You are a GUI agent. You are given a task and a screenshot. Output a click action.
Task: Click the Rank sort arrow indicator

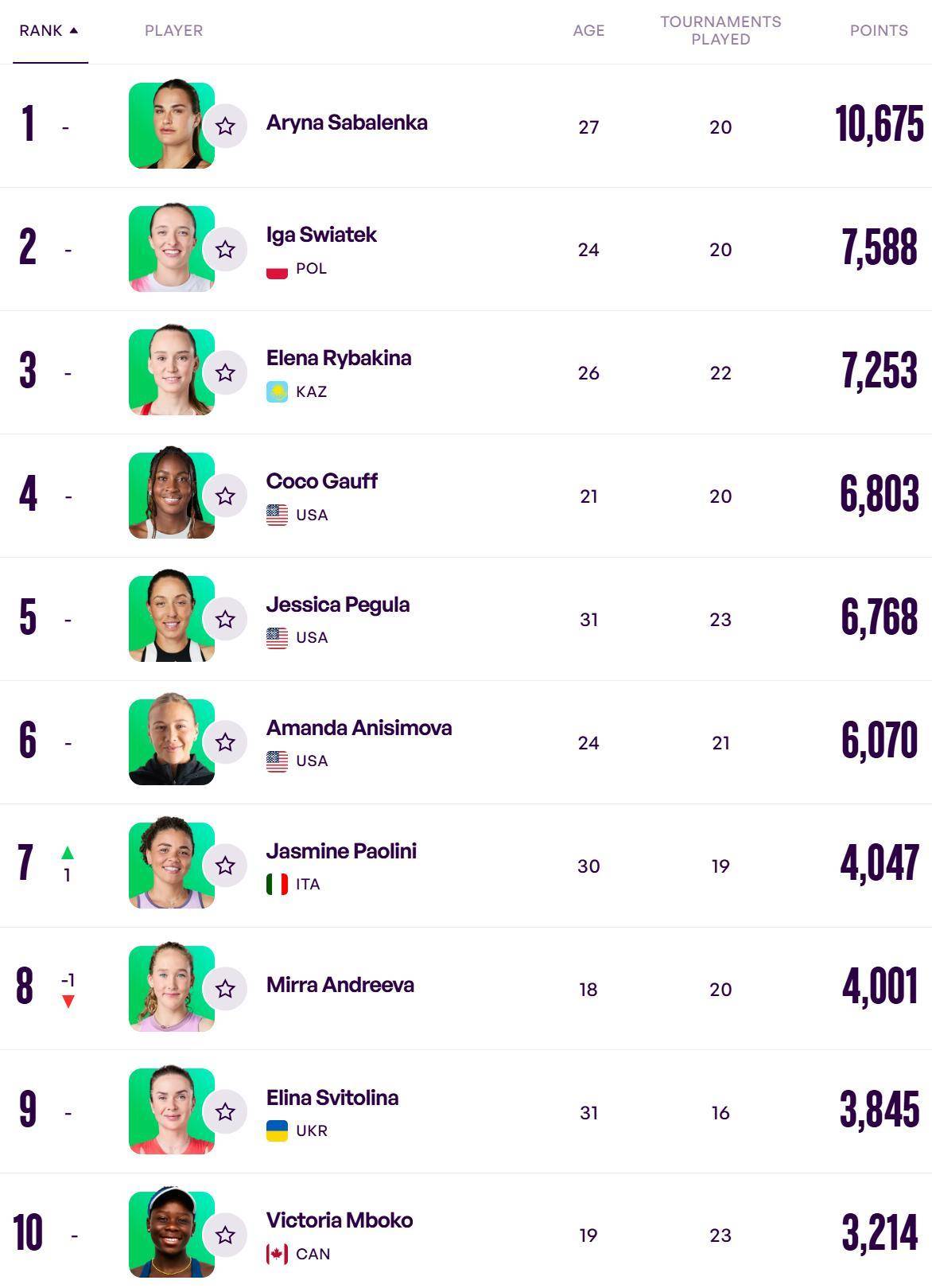point(74,30)
